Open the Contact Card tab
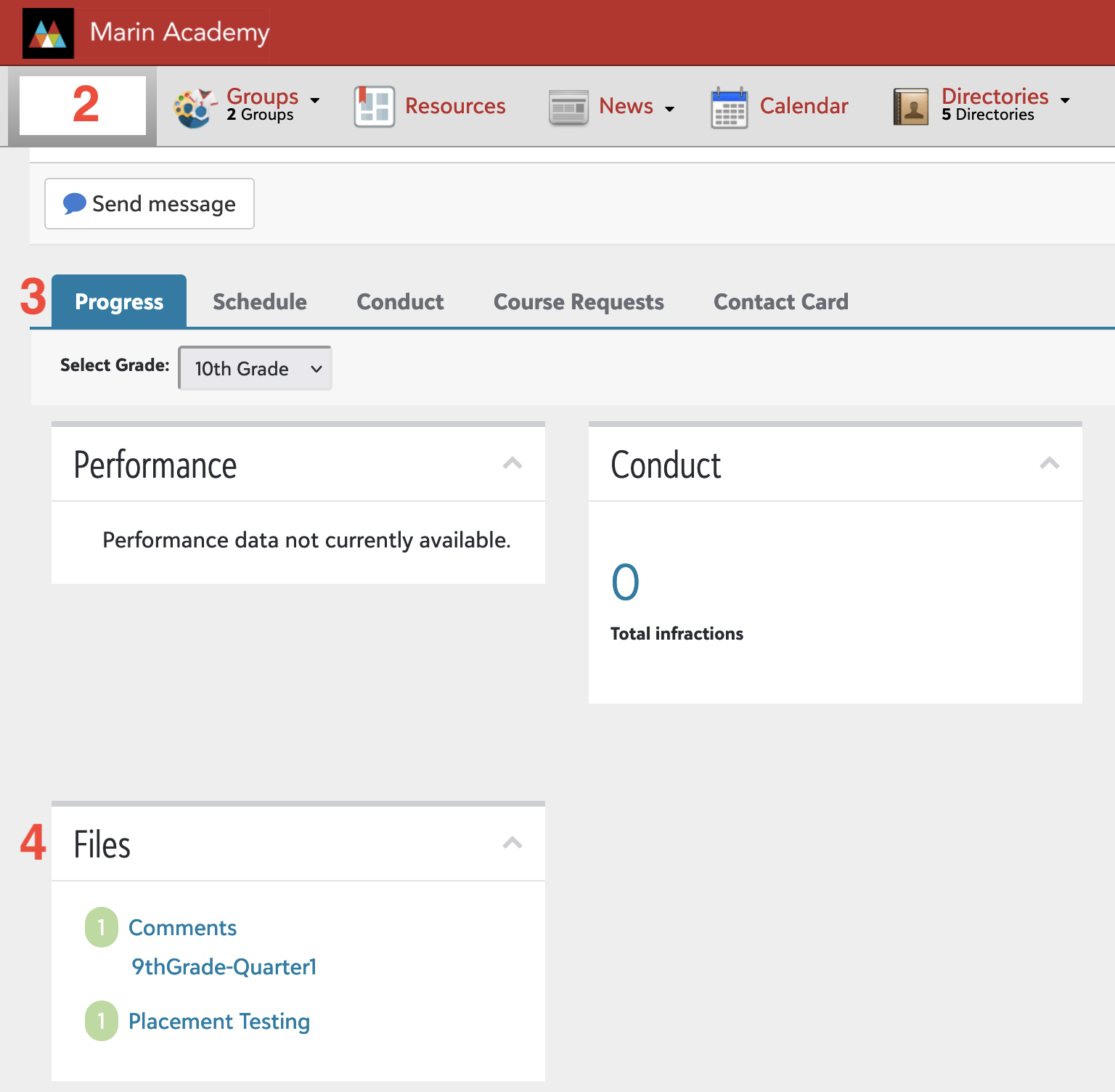This screenshot has width=1115, height=1092. point(781,301)
